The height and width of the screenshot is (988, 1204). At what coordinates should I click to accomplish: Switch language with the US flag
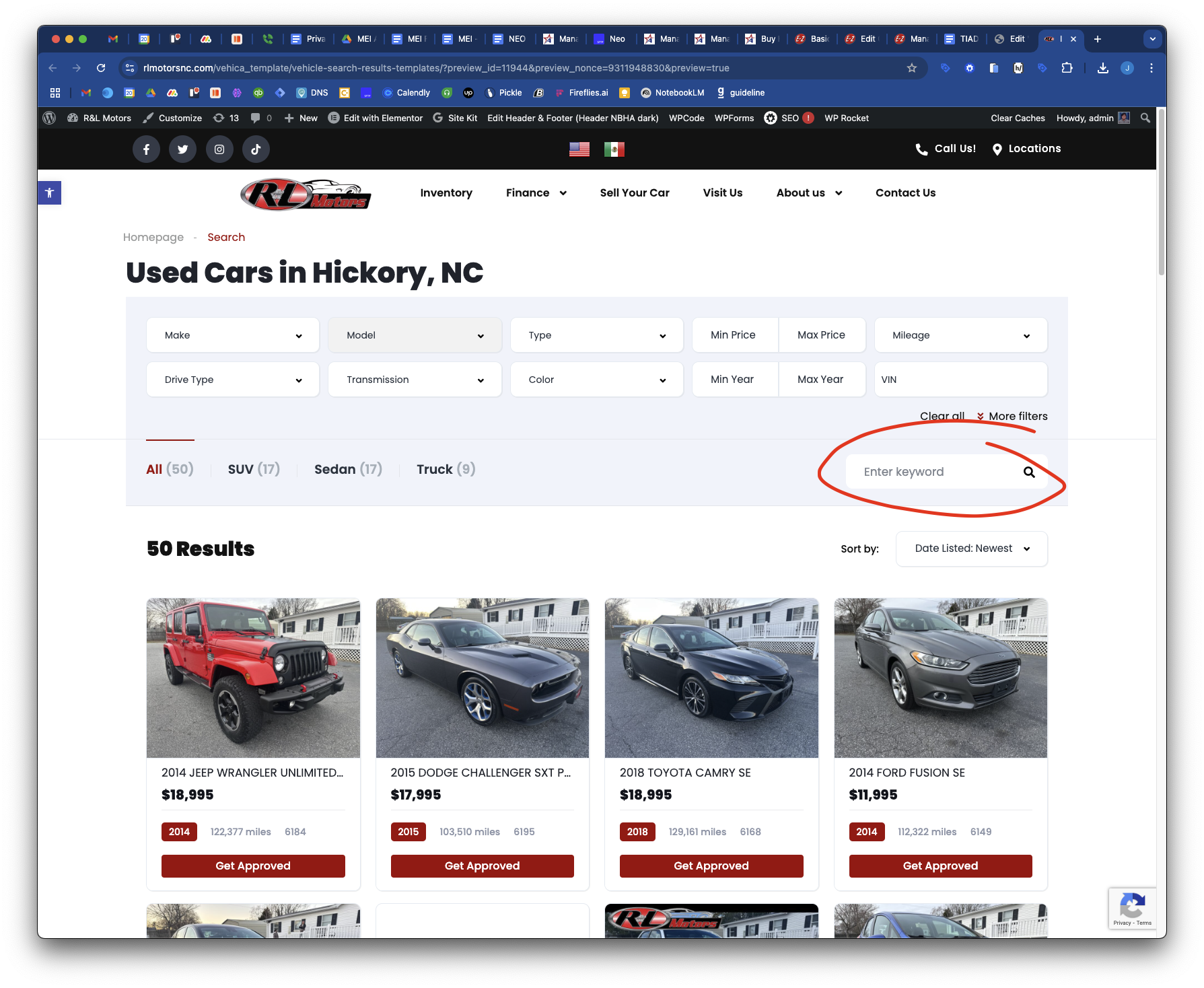pyautogui.click(x=579, y=149)
